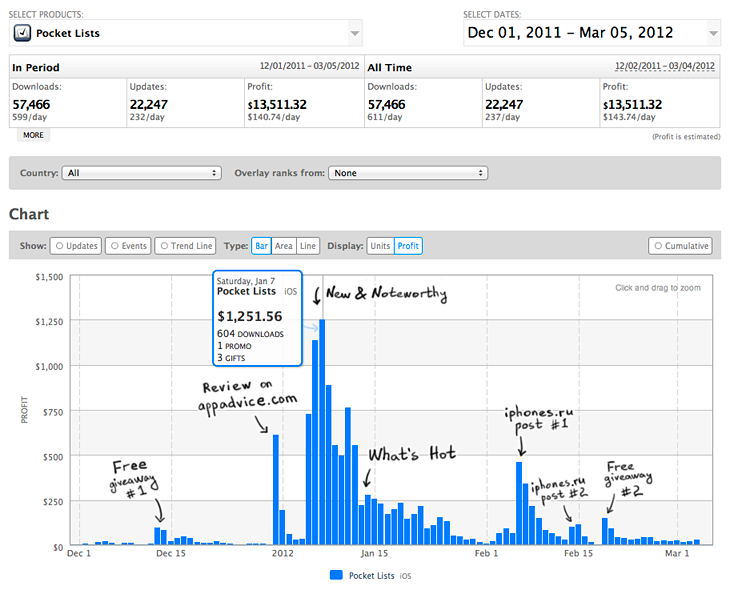Click All Time updates 237/day text

coord(502,117)
